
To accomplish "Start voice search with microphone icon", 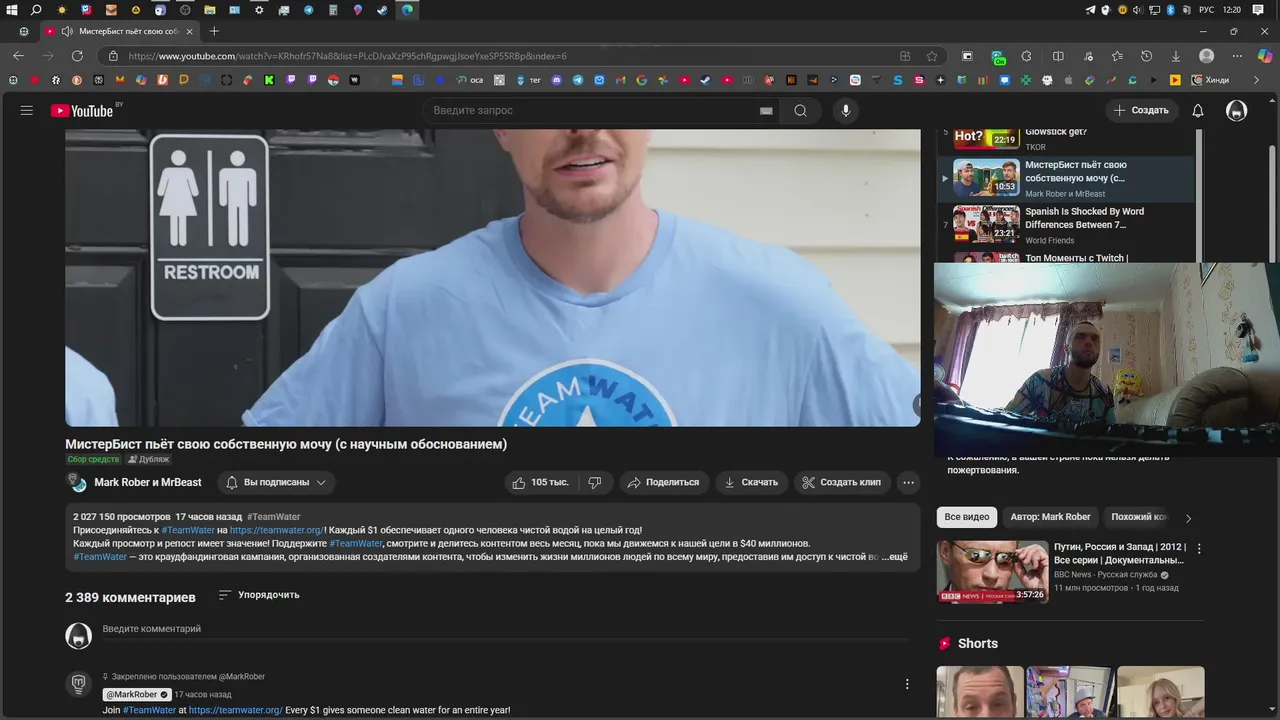I will 846,110.
